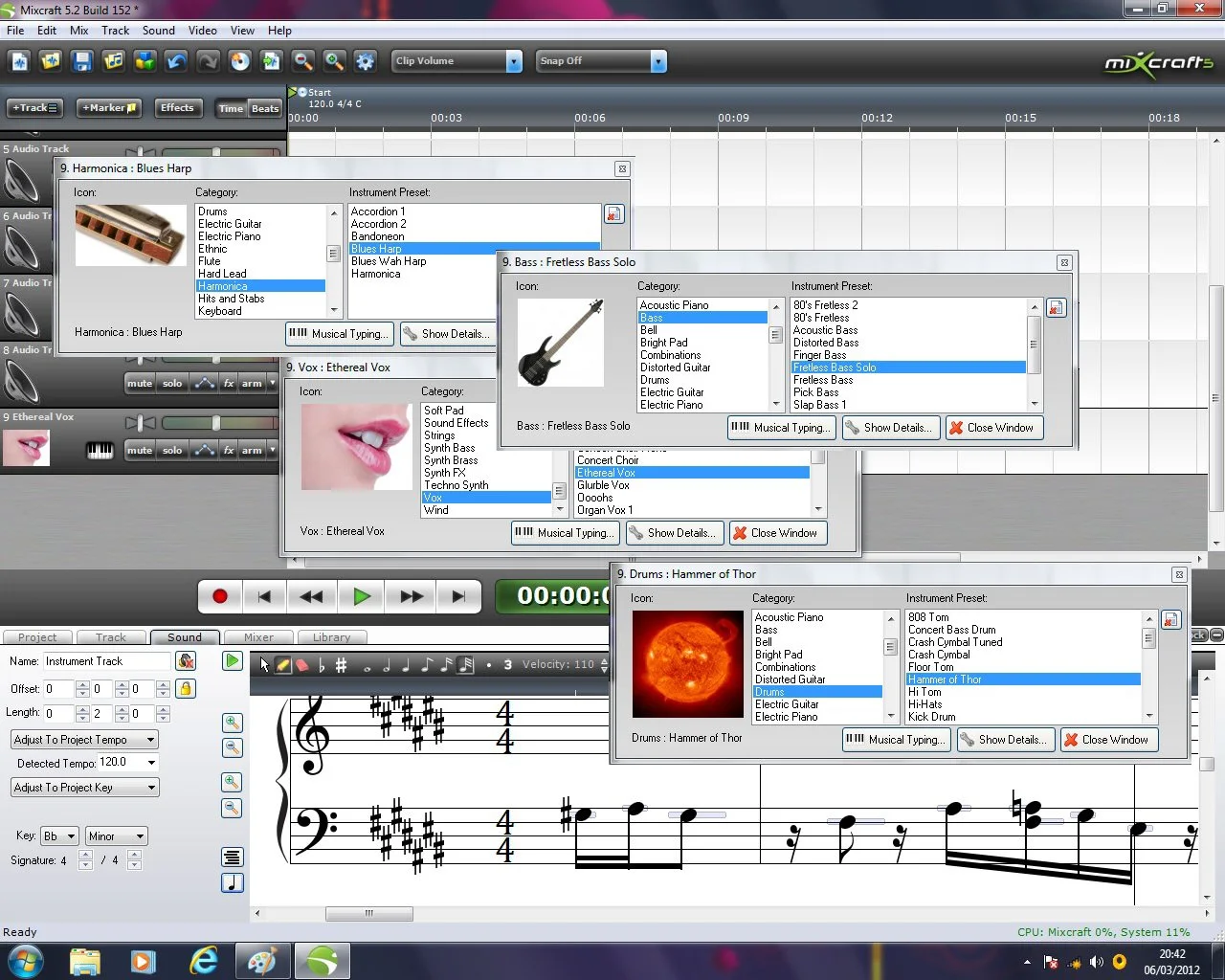This screenshot has height=980, width=1225.
Task: Click Show Details in Bass window
Action: point(891,428)
